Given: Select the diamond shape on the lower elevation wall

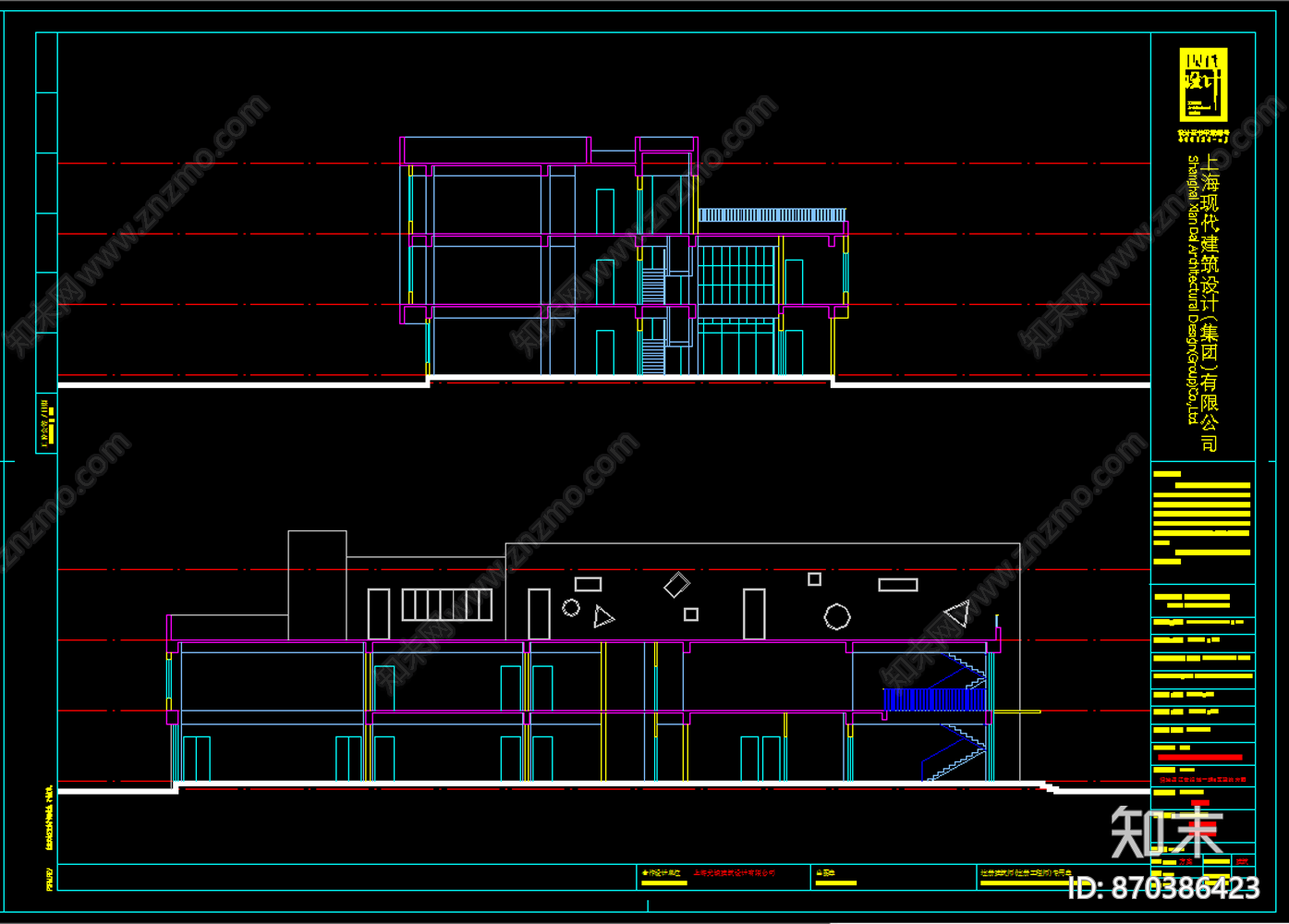Looking at the screenshot, I should (677, 585).
